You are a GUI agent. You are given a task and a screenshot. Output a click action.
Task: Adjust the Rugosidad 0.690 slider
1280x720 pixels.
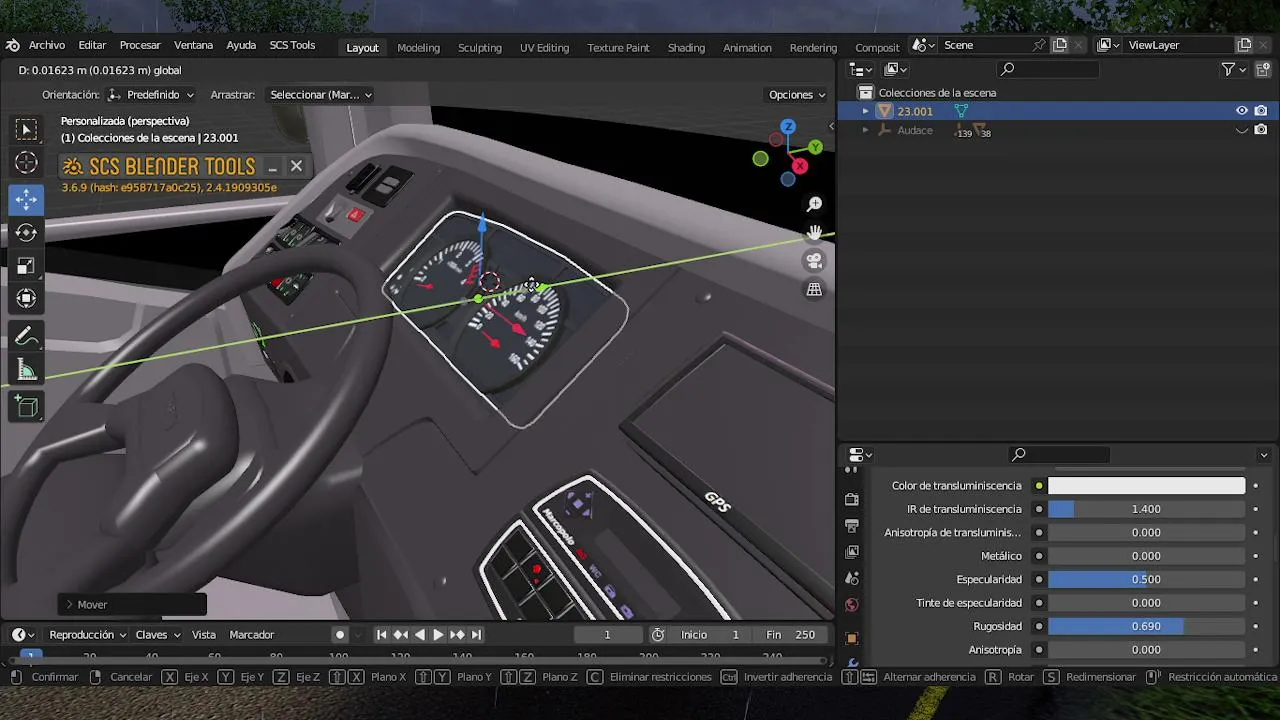tap(1146, 627)
